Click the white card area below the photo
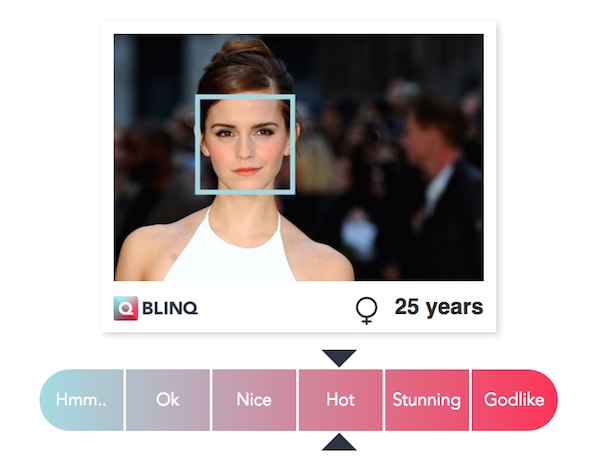The width and height of the screenshot is (600, 468). tap(298, 307)
